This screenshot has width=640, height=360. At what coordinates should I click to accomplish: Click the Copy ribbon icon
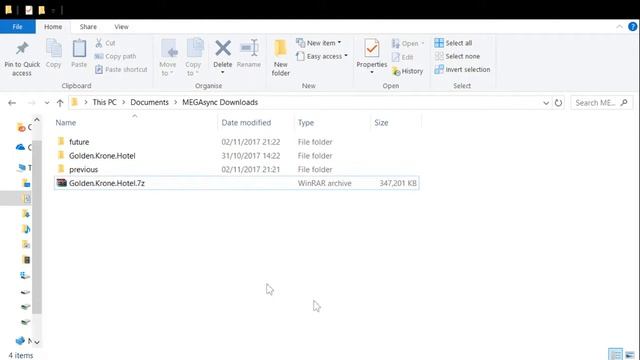[x=53, y=54]
